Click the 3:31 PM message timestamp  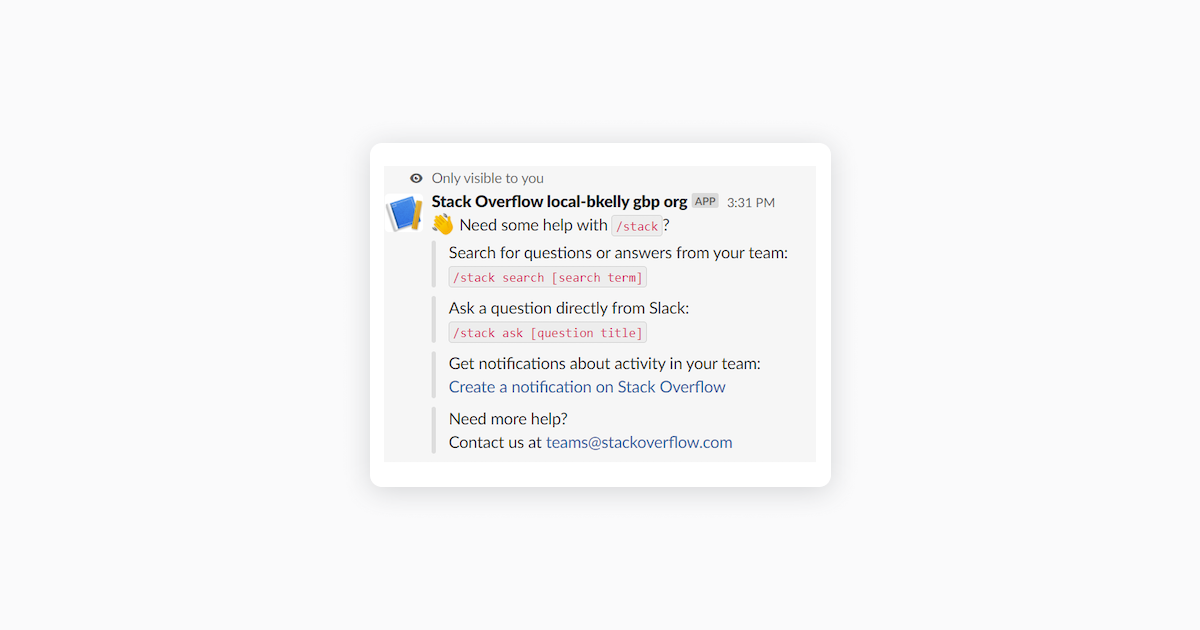(x=751, y=202)
